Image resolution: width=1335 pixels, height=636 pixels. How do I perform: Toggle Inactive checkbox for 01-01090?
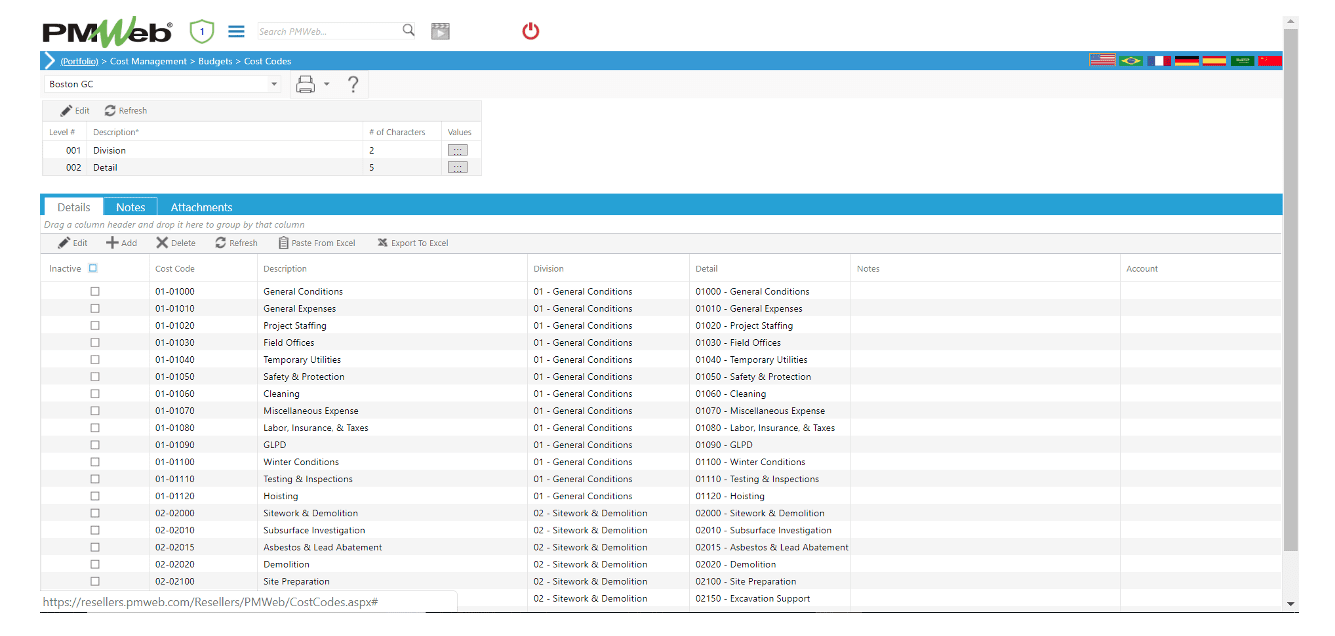point(95,444)
